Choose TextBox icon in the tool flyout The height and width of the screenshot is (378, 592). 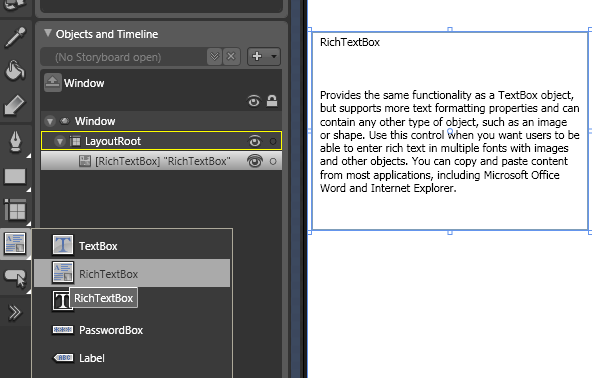tap(63, 245)
